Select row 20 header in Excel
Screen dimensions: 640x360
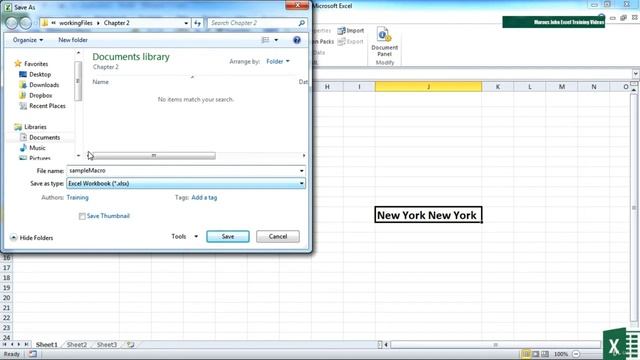pos(7,298)
